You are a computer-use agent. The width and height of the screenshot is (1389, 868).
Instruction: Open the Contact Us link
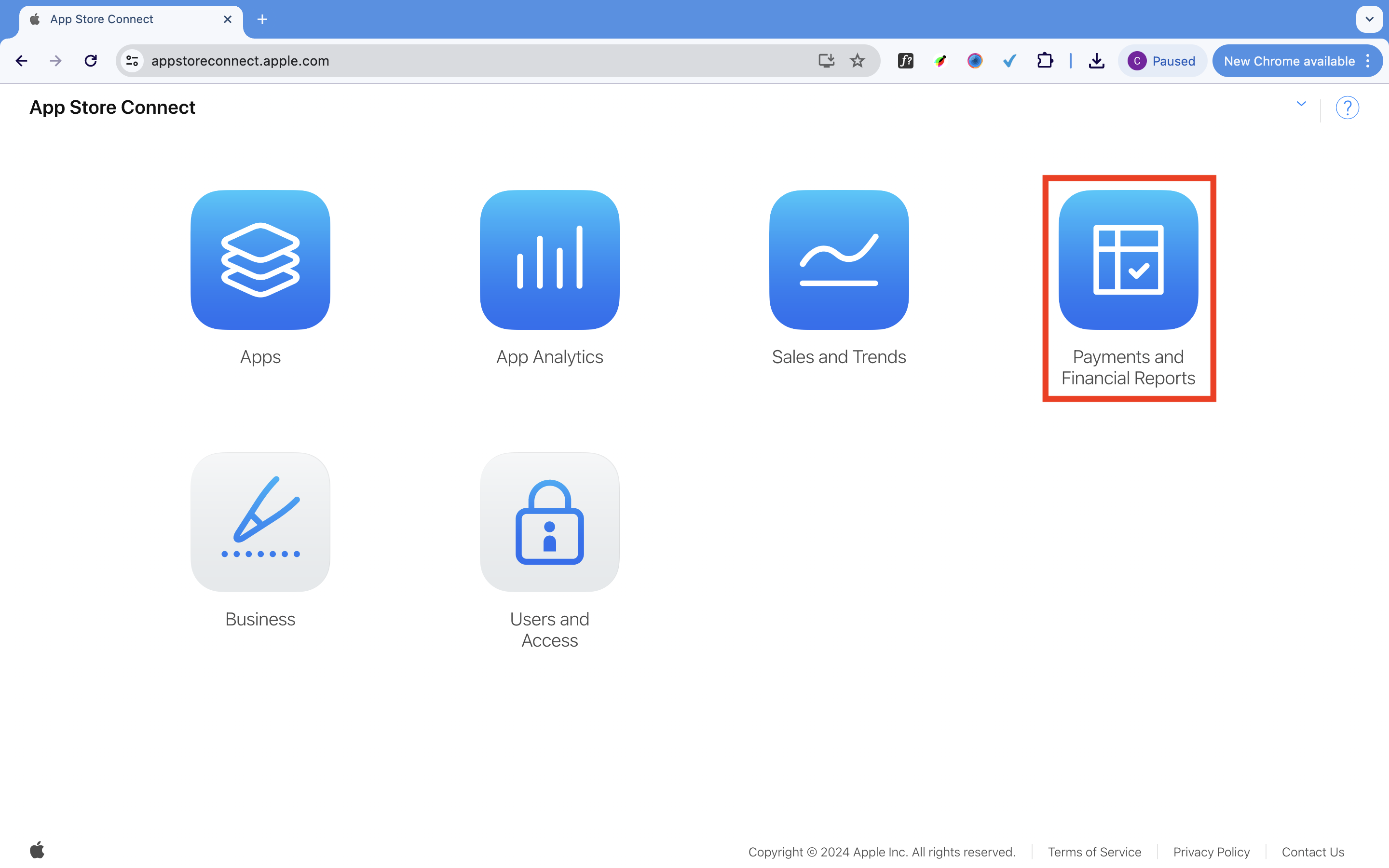1313,852
